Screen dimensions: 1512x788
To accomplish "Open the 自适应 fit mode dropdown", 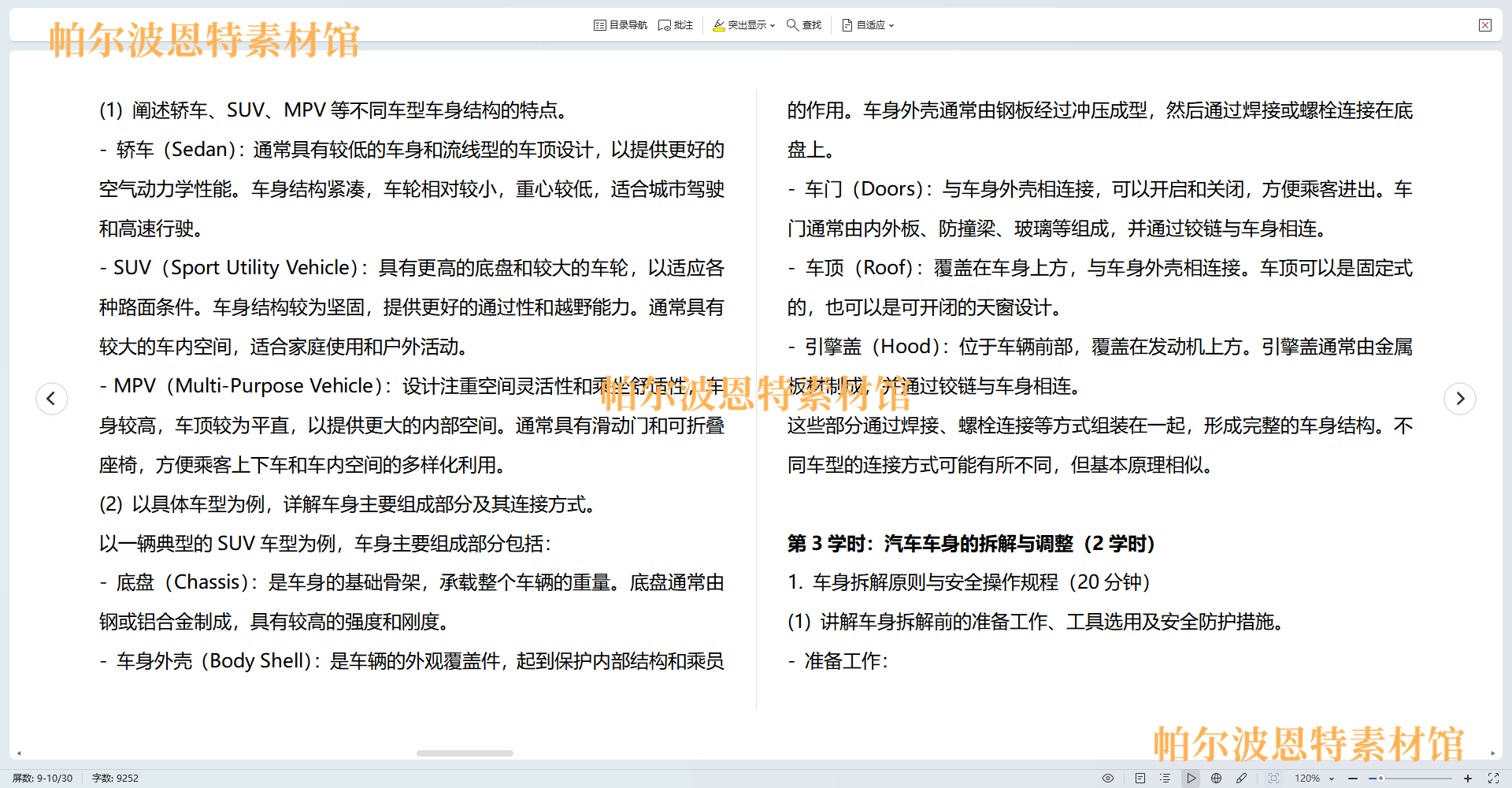I will [868, 25].
